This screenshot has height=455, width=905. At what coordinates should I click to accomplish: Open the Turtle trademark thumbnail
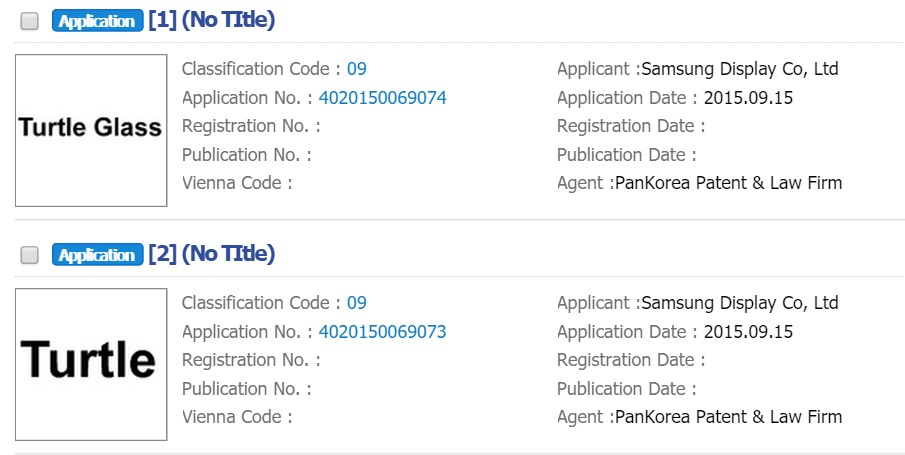tap(91, 364)
